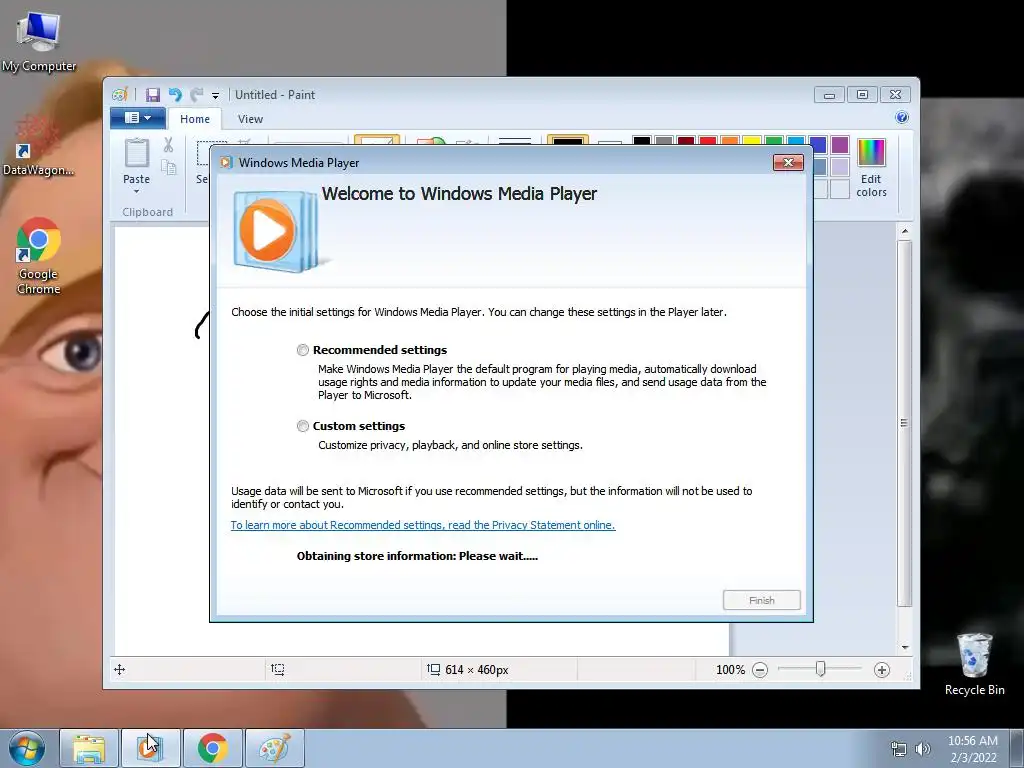Click the Paint app icon in title bar
Viewport: 1024px width, 768px height.
pyautogui.click(x=120, y=95)
